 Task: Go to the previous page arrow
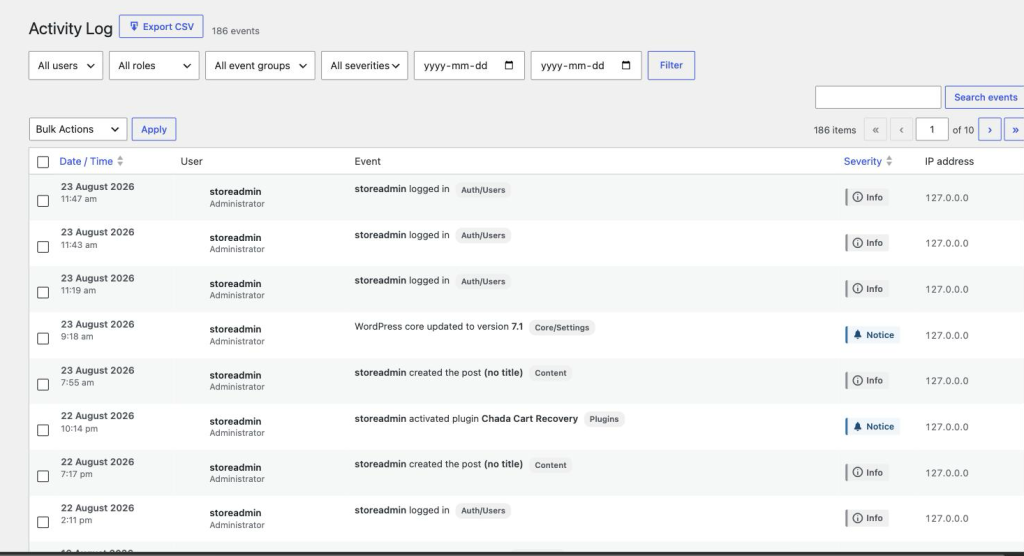tap(901, 129)
